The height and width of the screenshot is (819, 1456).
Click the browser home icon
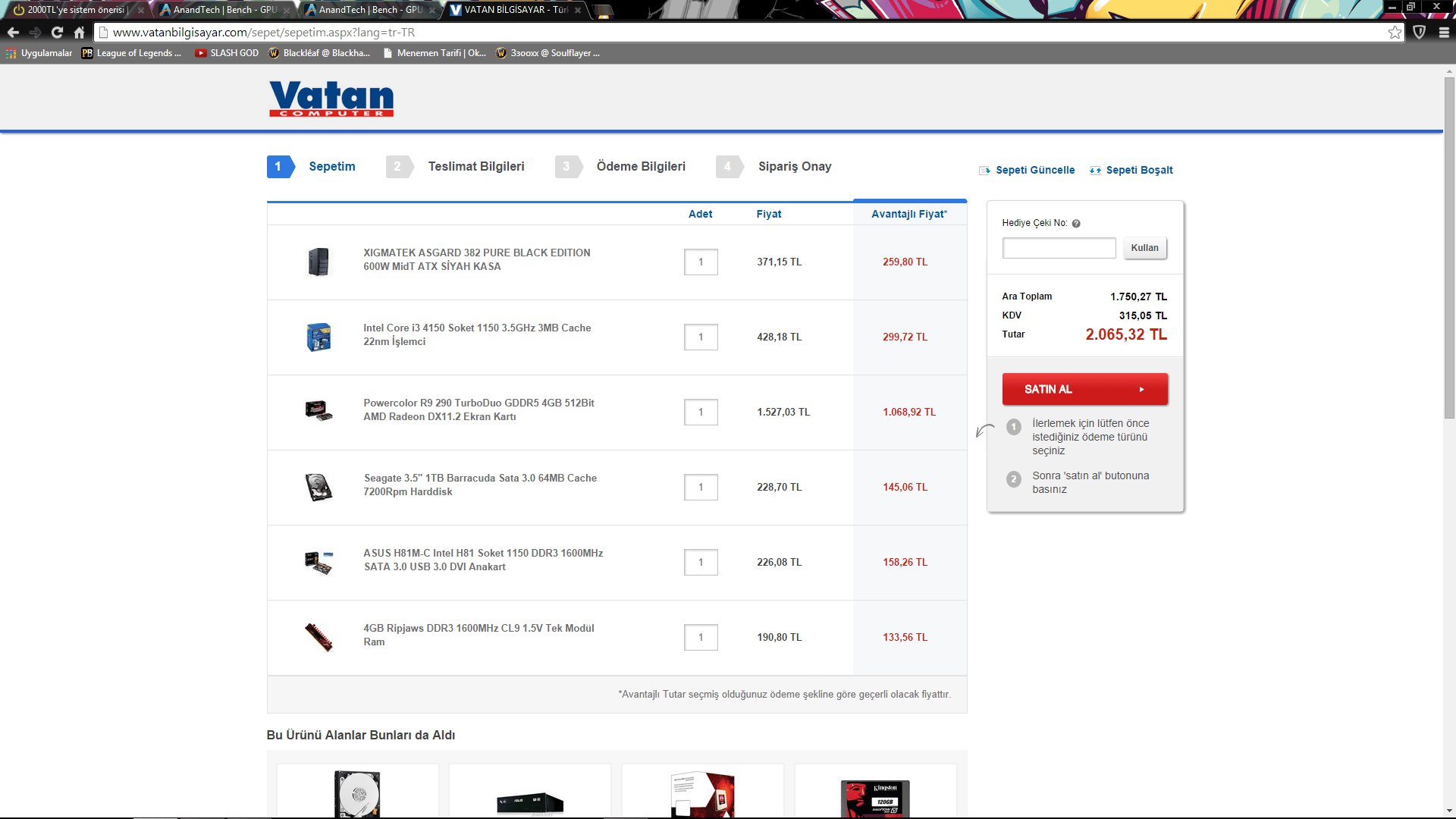(79, 33)
